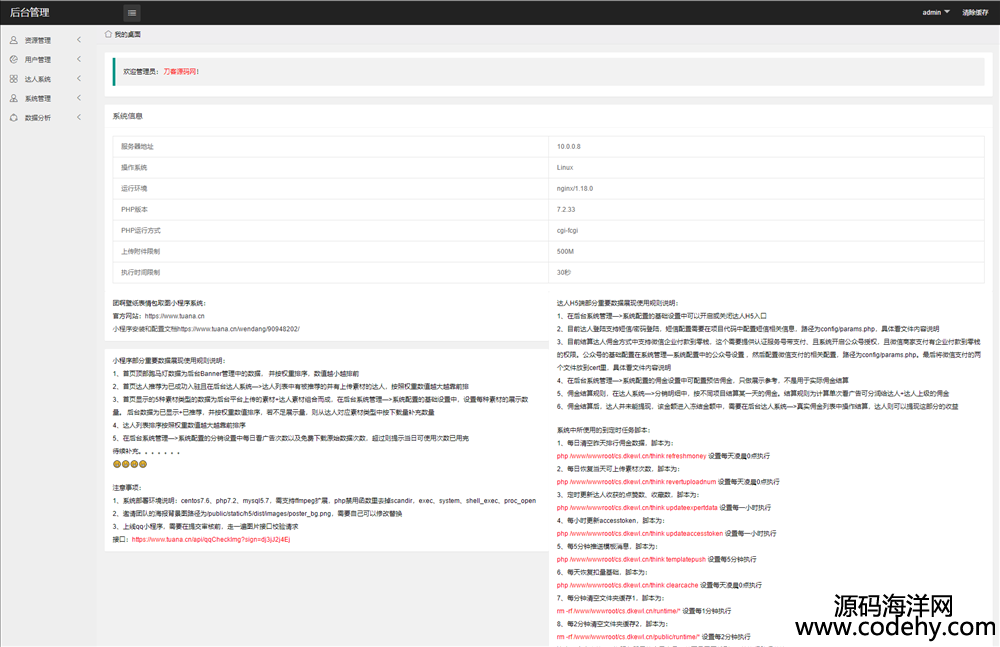This screenshot has width=1000, height=647.
Task: Expand the 资源管理 menu chevron
Action: 79,40
